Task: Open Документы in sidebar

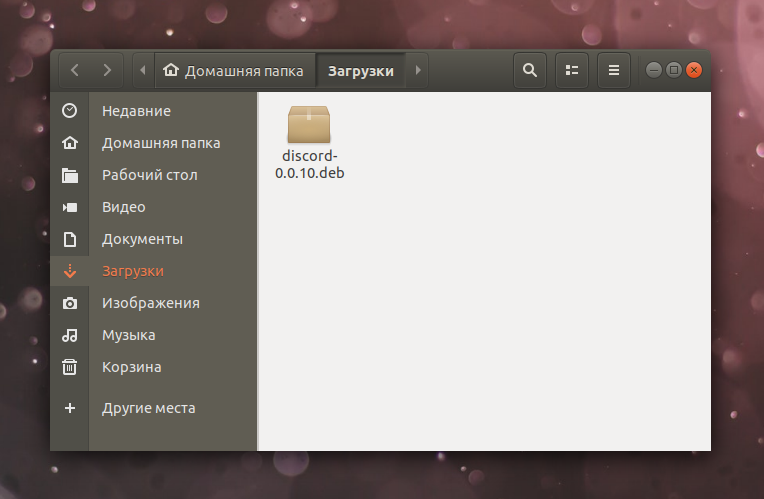Action: (x=142, y=239)
